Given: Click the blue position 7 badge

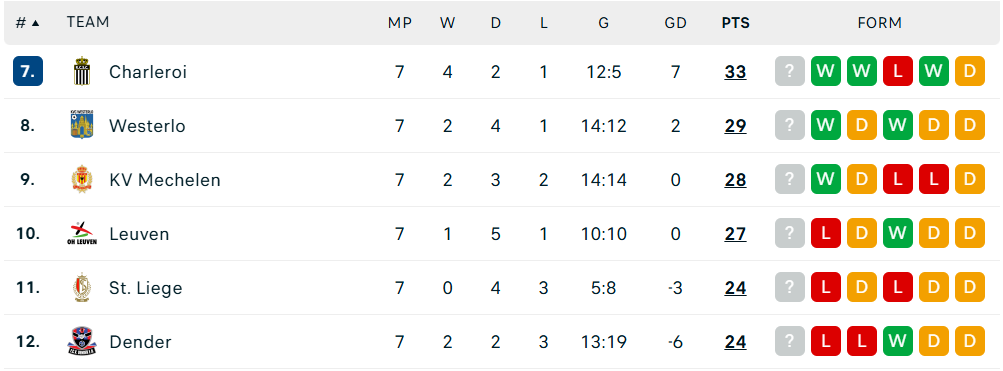Looking at the screenshot, I should point(28,72).
